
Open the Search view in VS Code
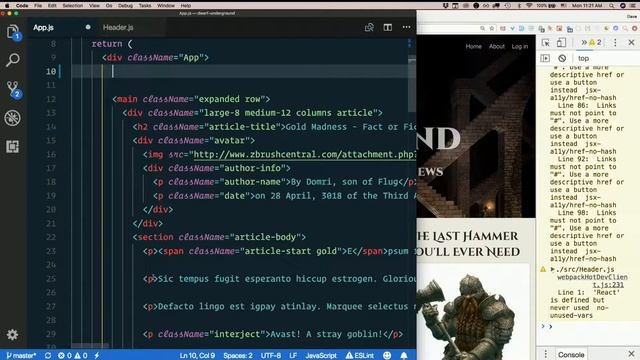[13, 60]
